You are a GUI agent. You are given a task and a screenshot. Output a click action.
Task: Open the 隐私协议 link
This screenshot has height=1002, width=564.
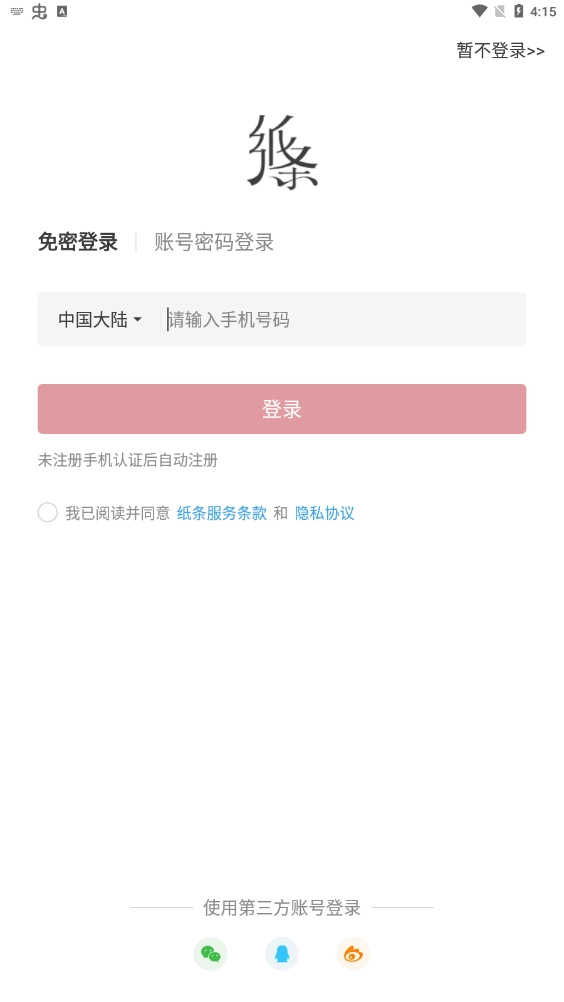coord(324,513)
